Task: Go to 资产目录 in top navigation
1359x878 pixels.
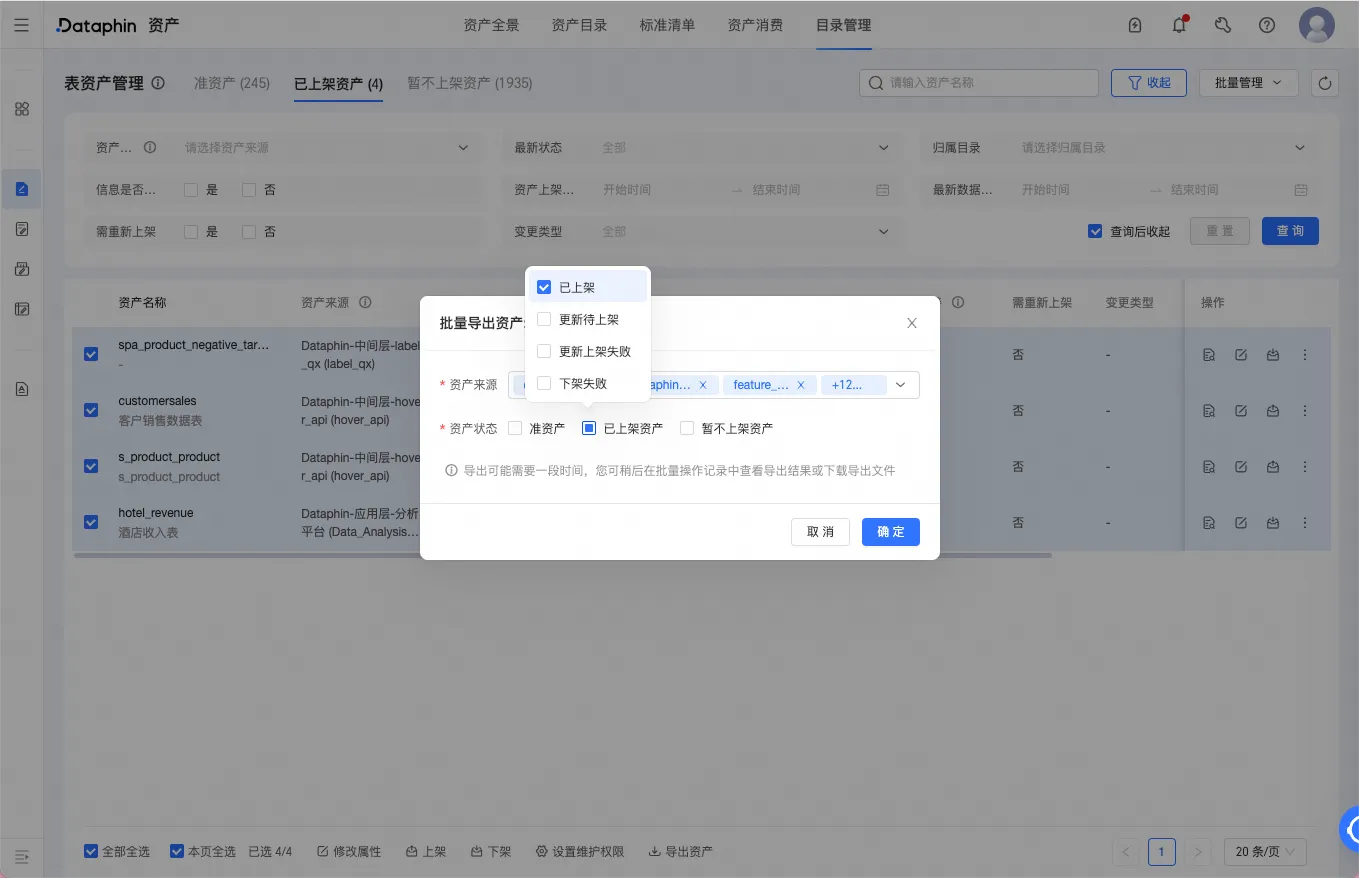Action: (580, 25)
